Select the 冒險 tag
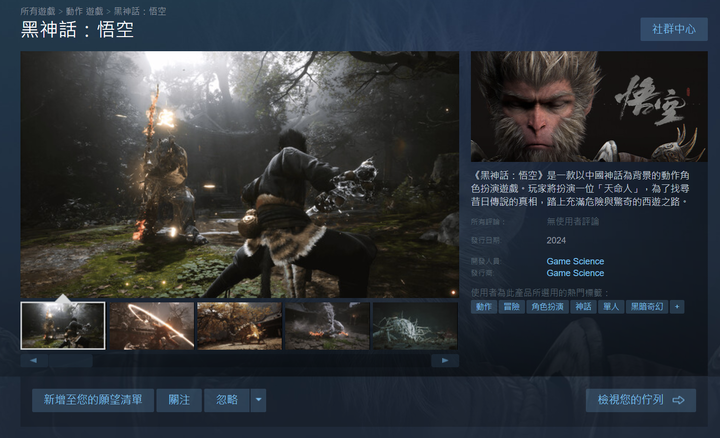 pos(512,307)
